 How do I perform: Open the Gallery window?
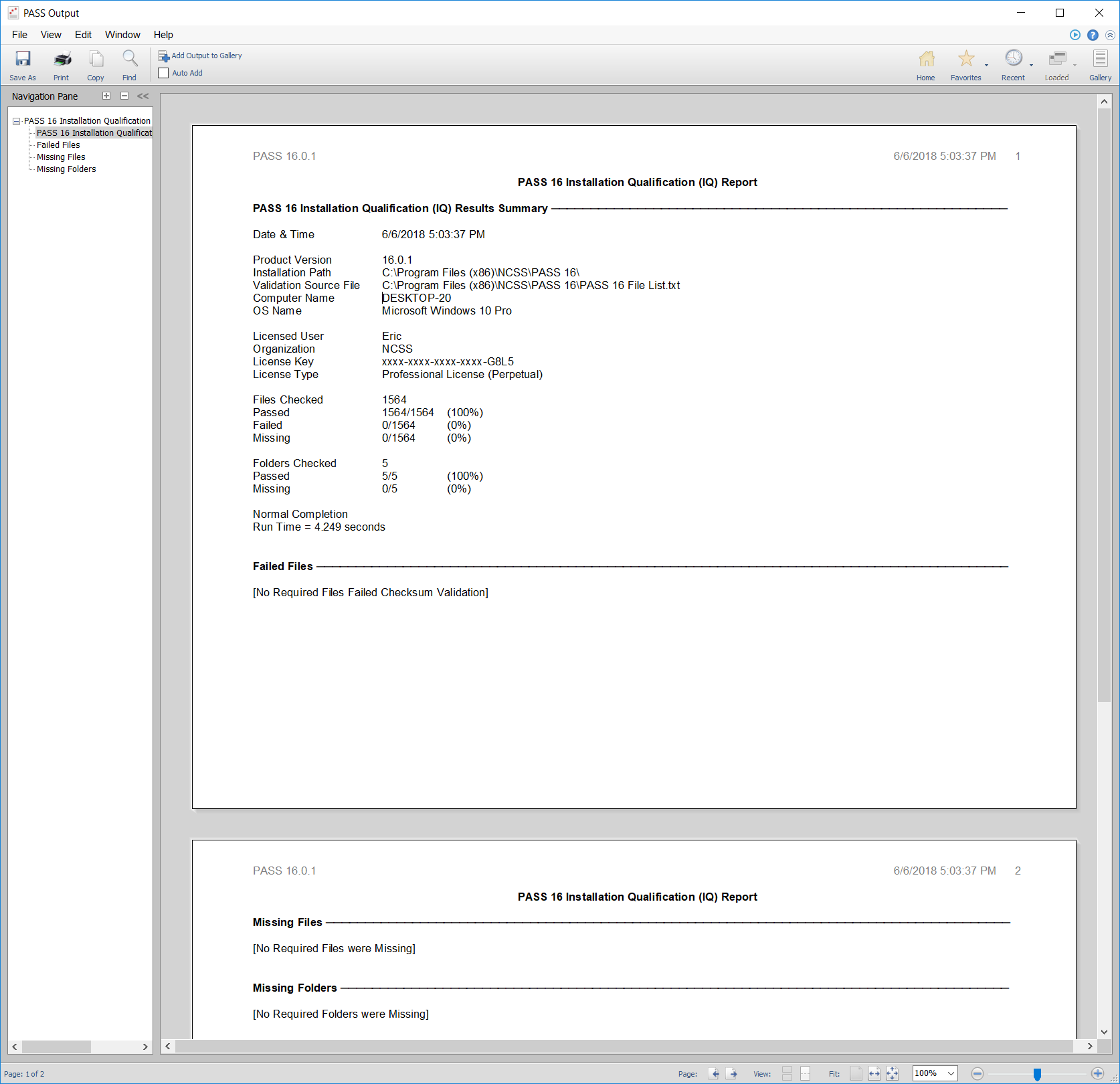[x=1100, y=65]
